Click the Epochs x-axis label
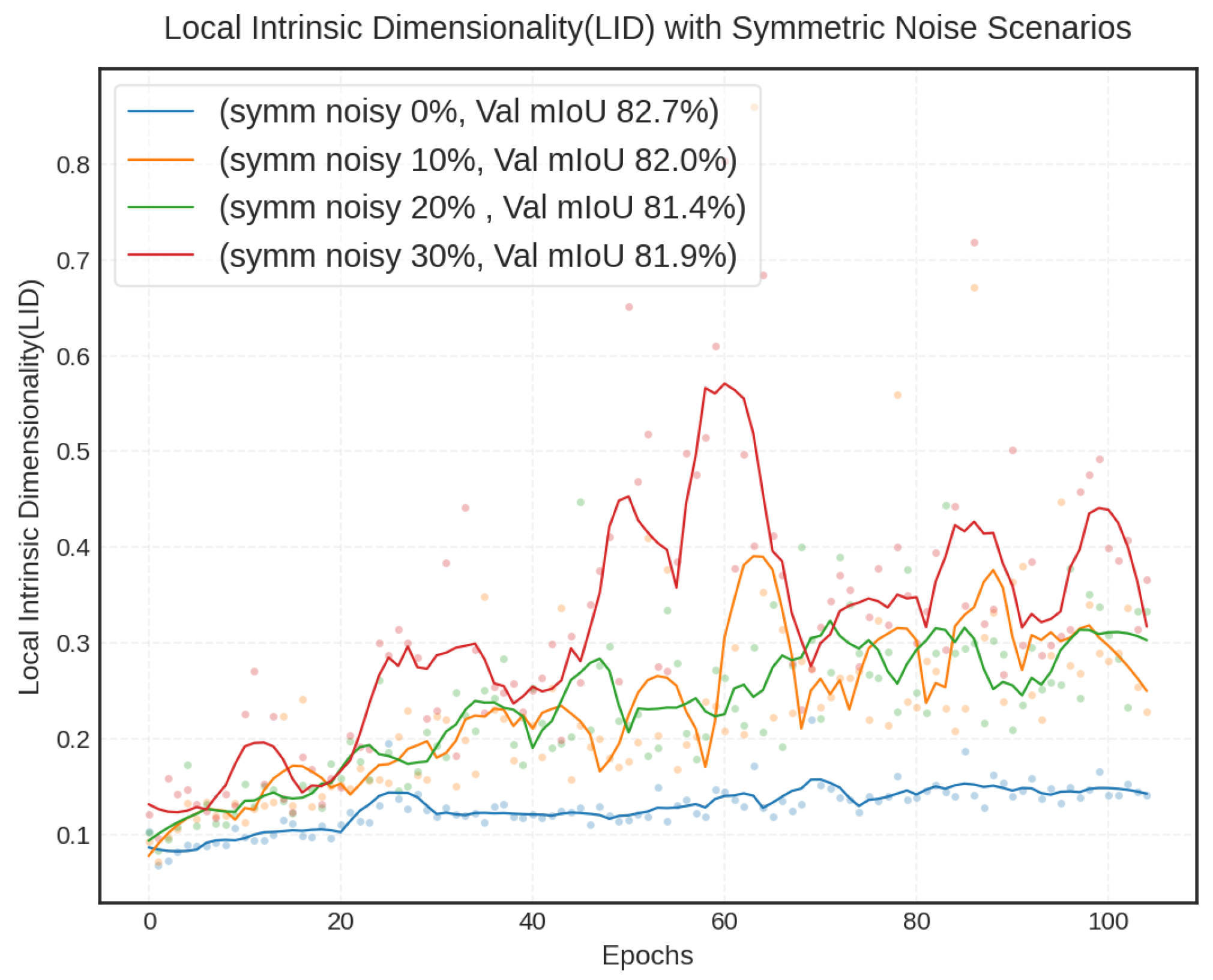 click(x=647, y=955)
